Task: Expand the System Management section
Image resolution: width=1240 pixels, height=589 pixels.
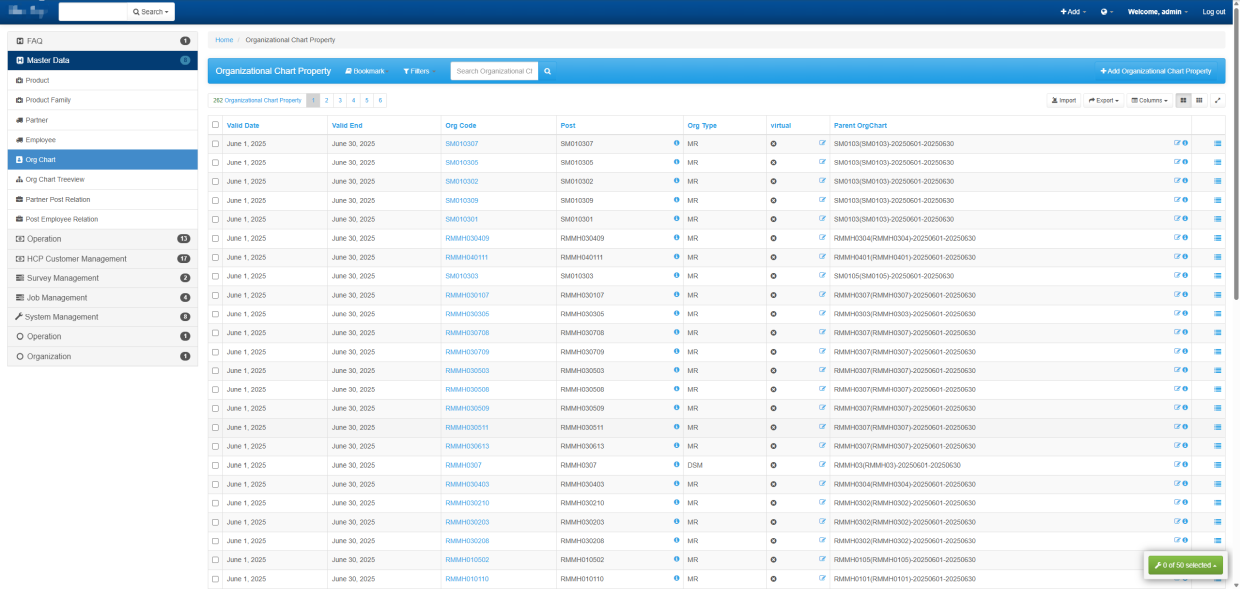Action: [103, 317]
